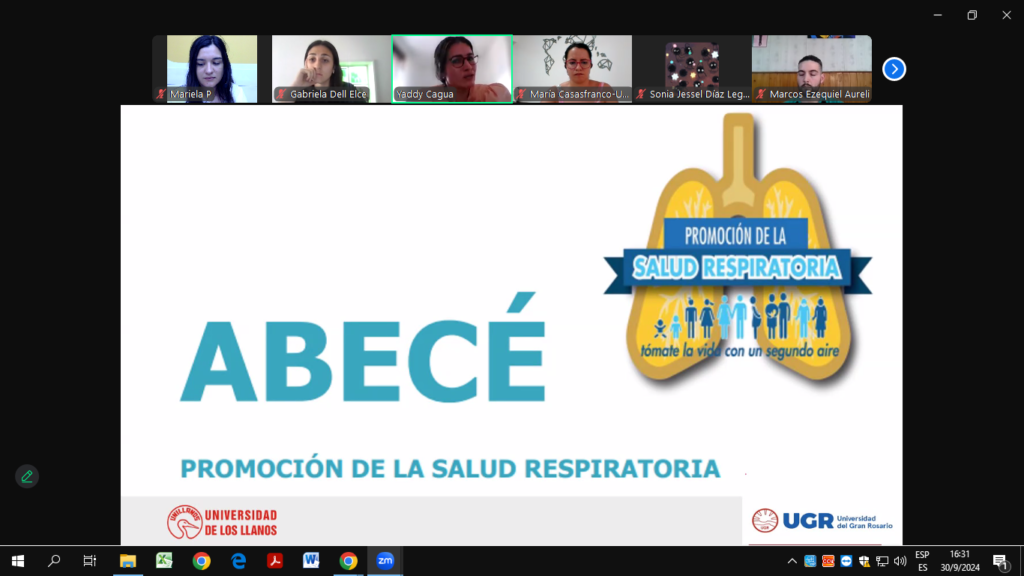Screen dimensions: 1024x576
Task: Open notification center icon
Action: click(x=1000, y=561)
